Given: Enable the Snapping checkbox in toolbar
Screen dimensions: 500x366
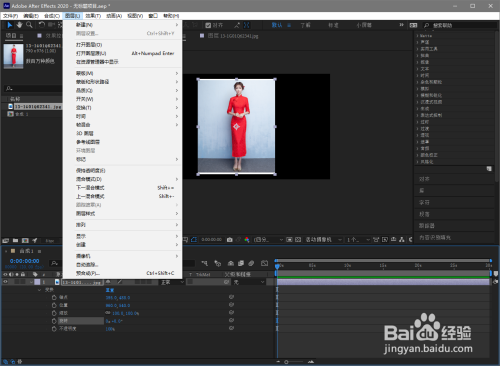Looking at the screenshot, I should tap(208, 25).
